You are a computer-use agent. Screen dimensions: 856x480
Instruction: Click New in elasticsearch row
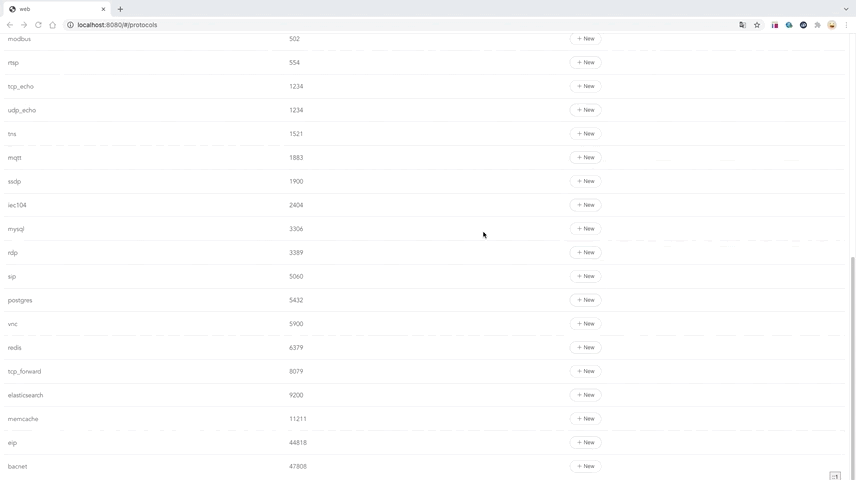585,395
